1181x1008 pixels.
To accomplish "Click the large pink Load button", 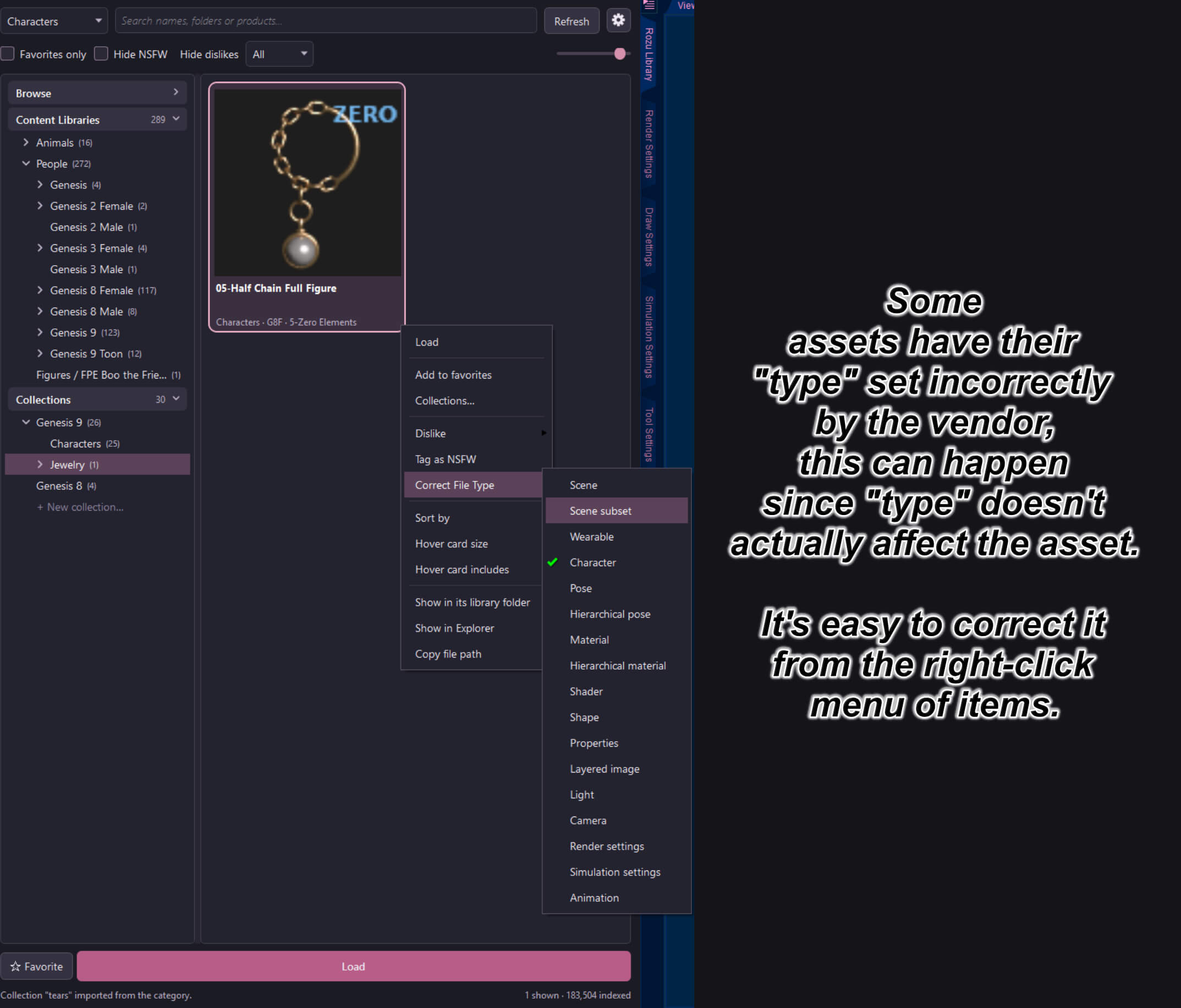I will [x=353, y=966].
